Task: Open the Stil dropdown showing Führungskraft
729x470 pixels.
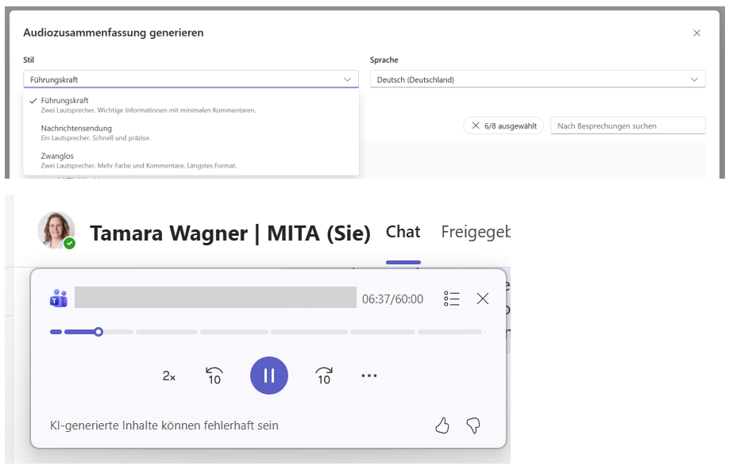Action: (x=191, y=79)
